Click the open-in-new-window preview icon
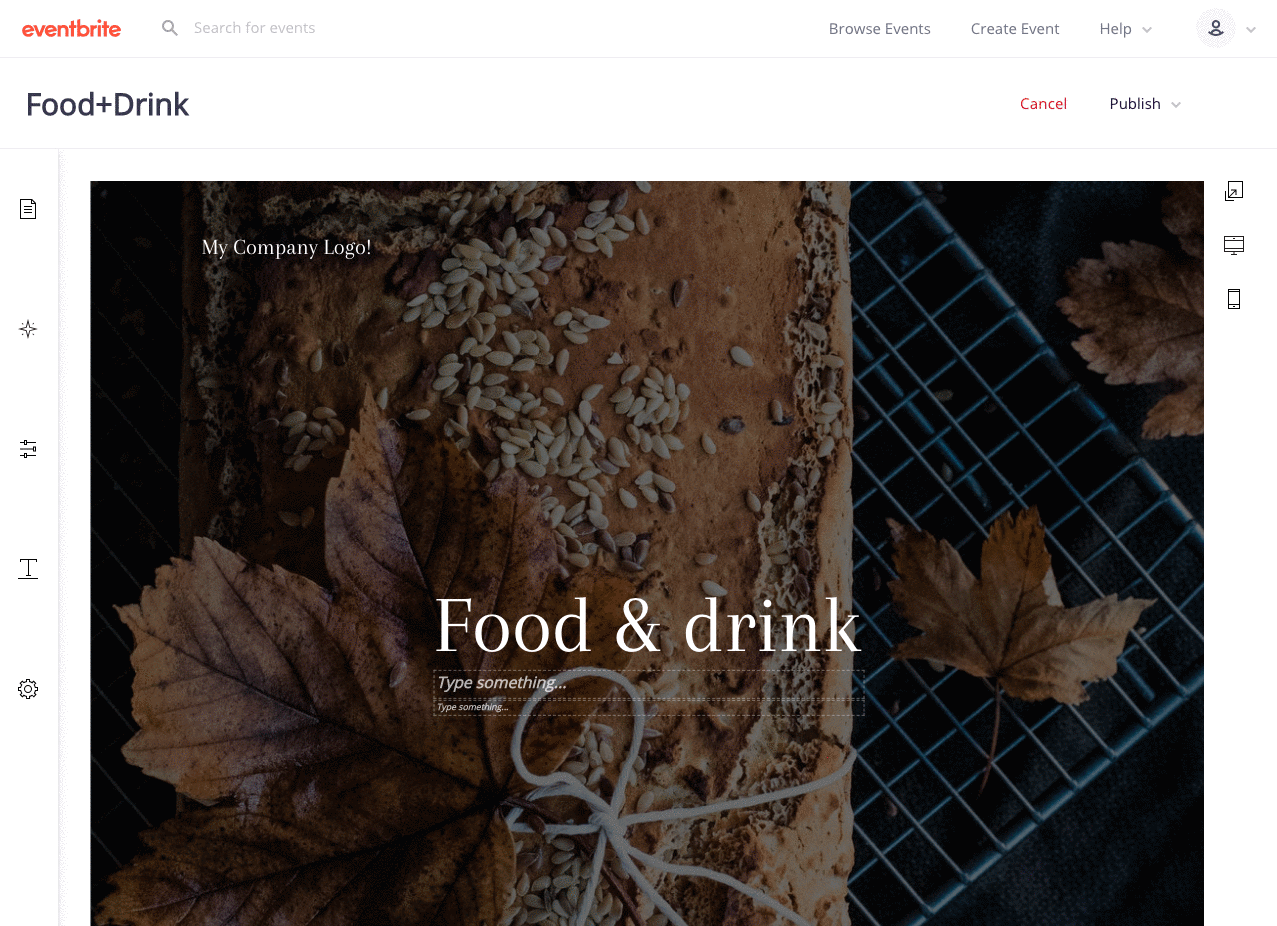This screenshot has height=926, width=1277. pos(1234,191)
